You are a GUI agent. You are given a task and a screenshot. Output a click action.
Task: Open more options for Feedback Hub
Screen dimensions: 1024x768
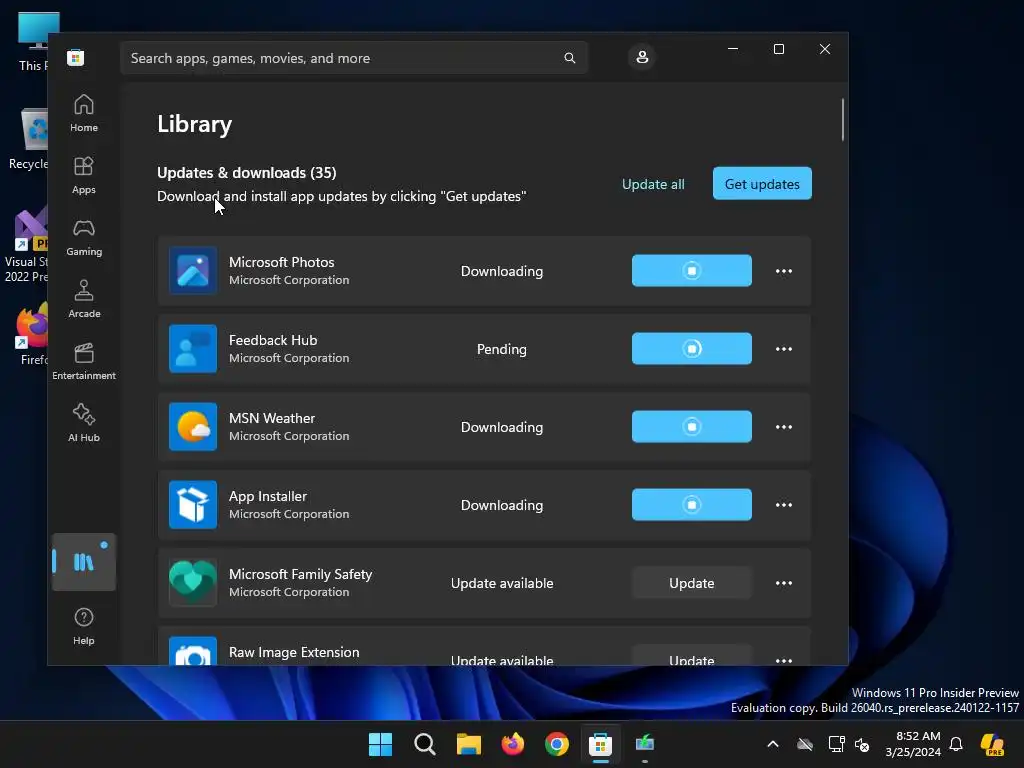784,349
